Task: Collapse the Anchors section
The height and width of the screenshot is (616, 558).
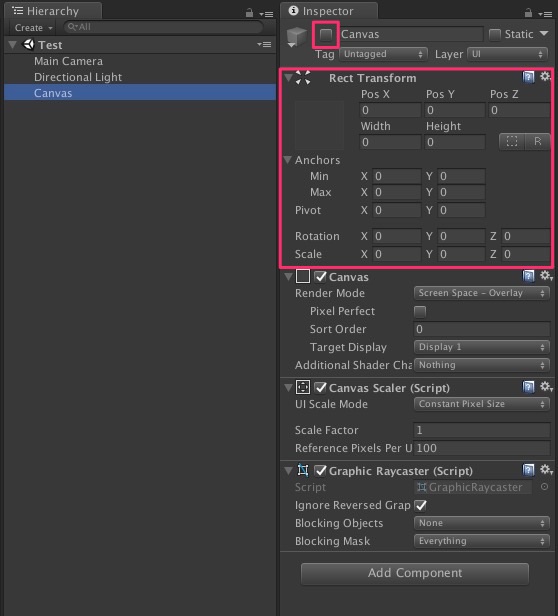Action: click(288, 160)
